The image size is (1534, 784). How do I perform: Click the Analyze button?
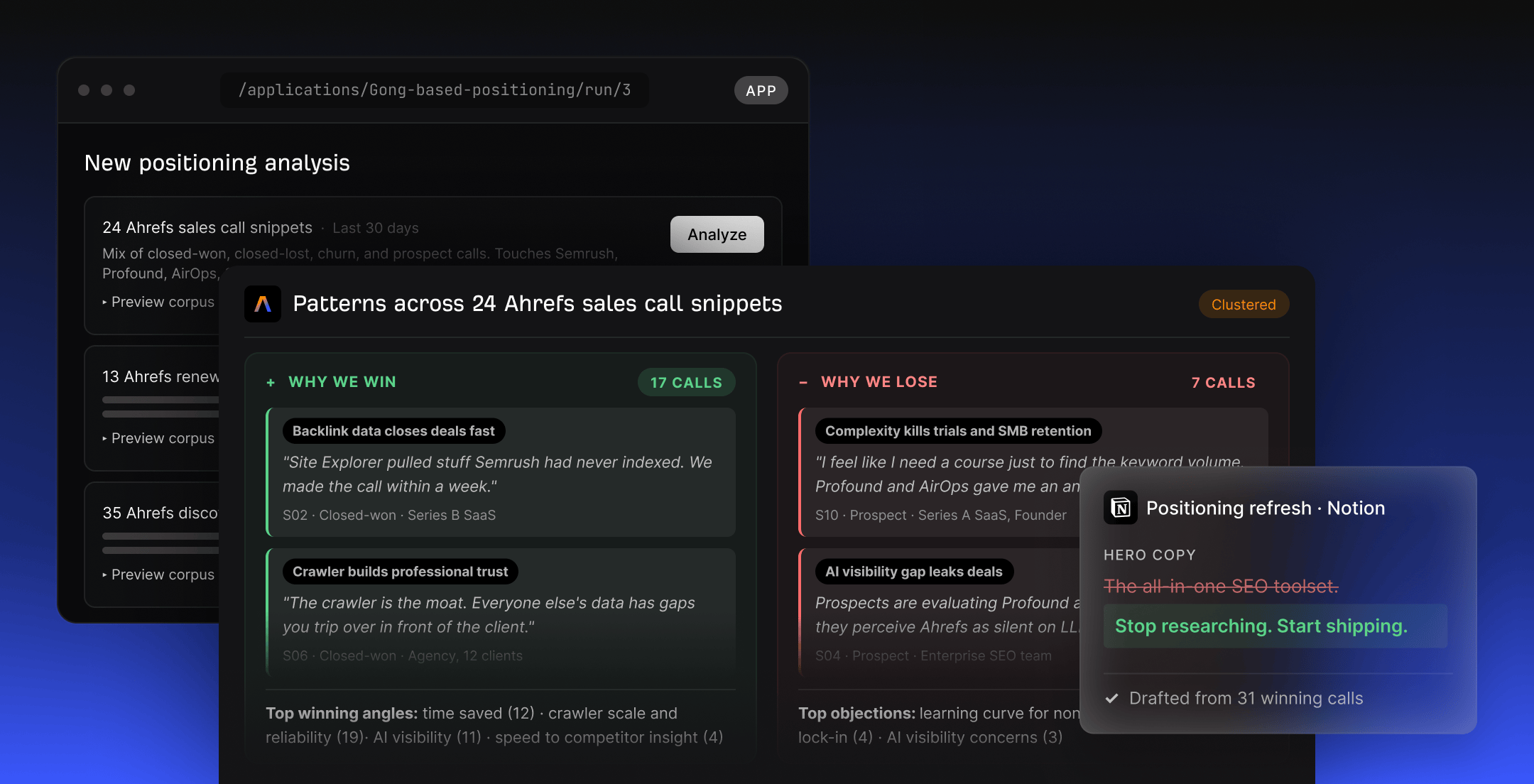point(717,234)
